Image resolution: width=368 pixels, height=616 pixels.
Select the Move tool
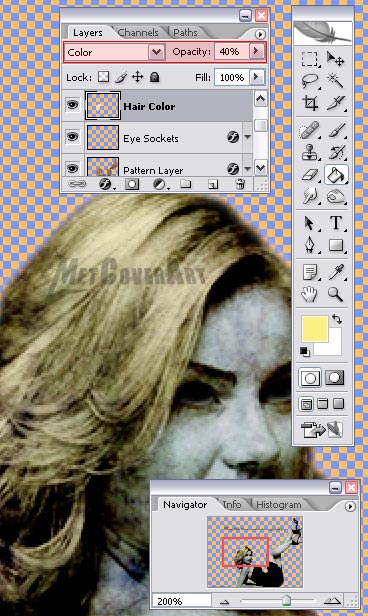pyautogui.click(x=335, y=59)
